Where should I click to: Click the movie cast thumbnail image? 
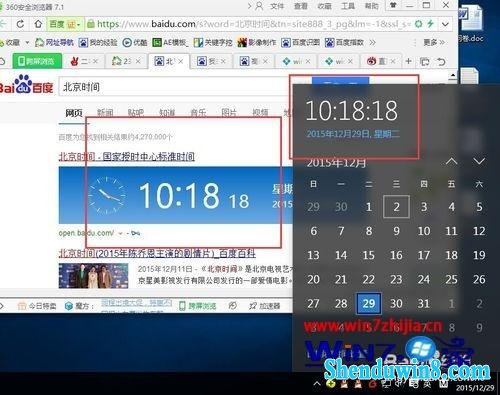tap(93, 276)
